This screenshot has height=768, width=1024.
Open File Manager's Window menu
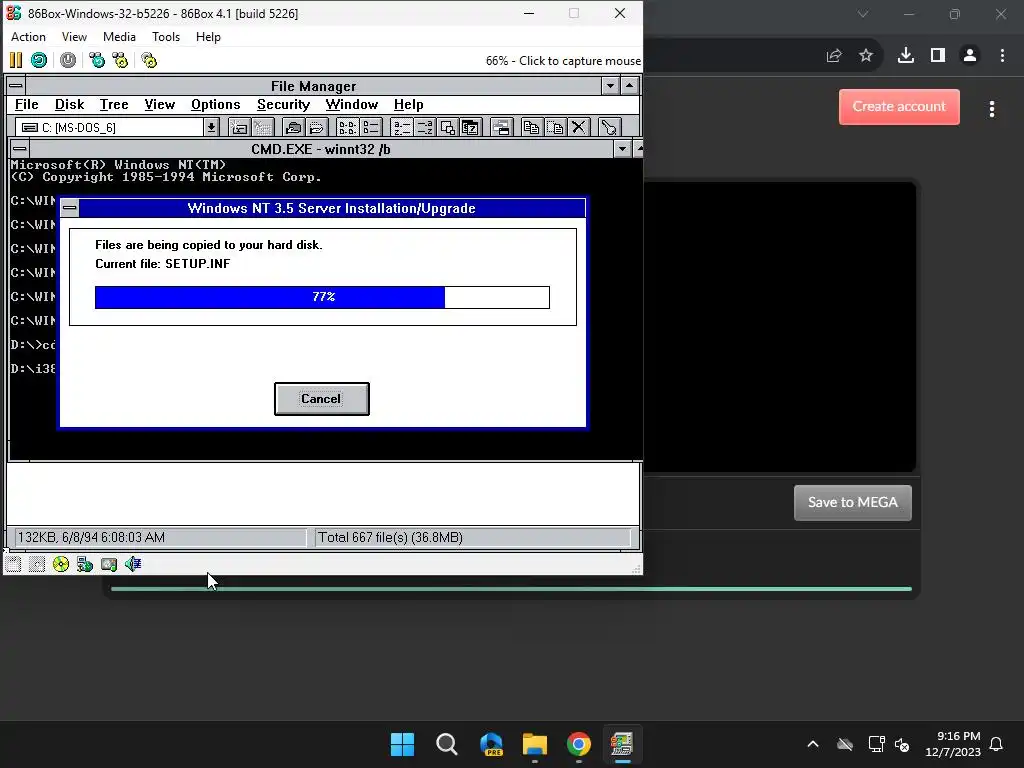click(x=352, y=104)
